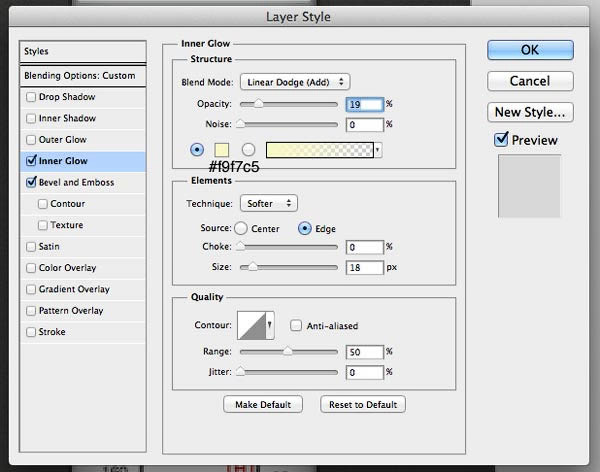Click the Cancel button
Viewport: 600px width, 472px height.
(530, 81)
